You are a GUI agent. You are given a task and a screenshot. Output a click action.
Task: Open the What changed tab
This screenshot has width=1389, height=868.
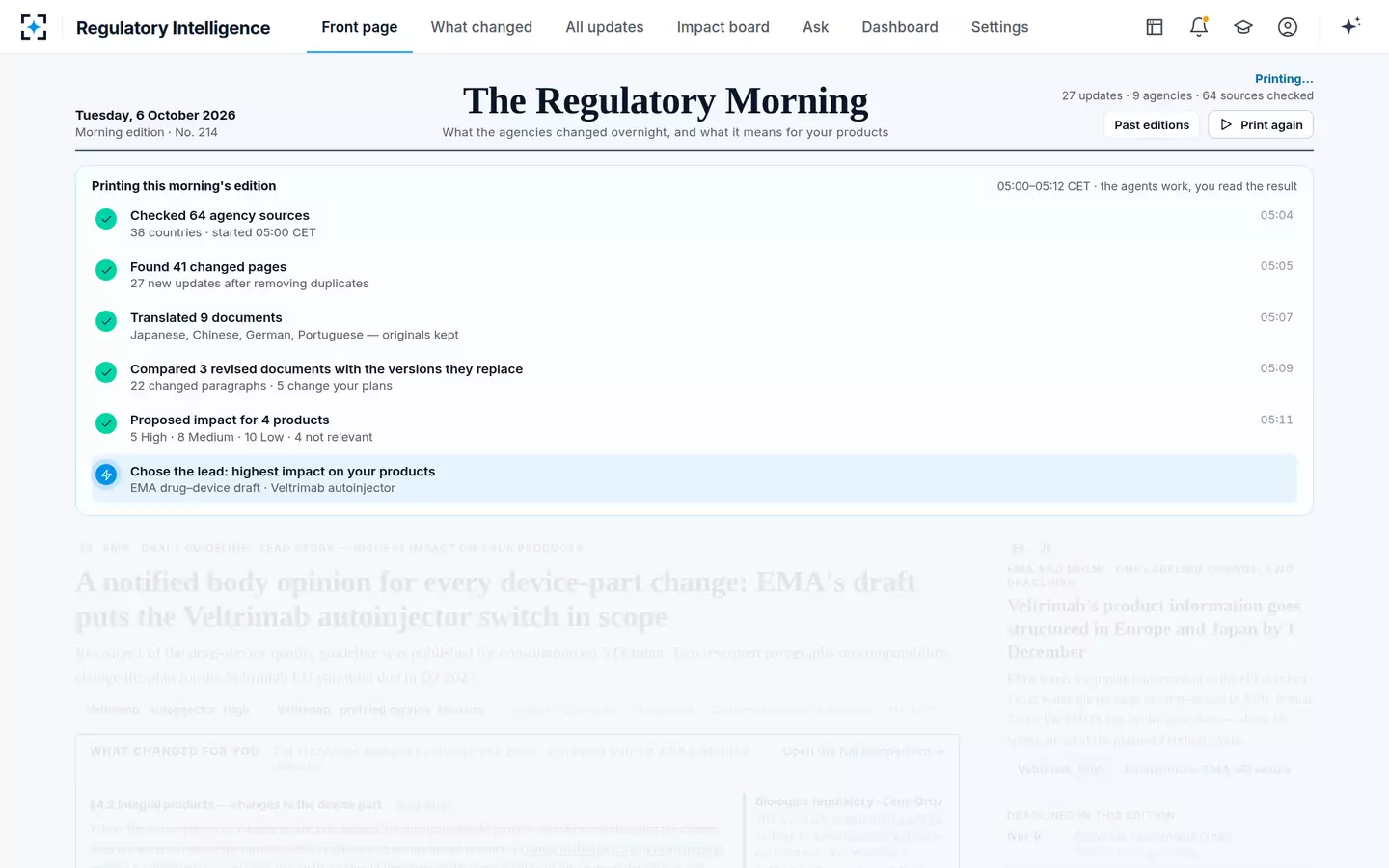tap(481, 27)
